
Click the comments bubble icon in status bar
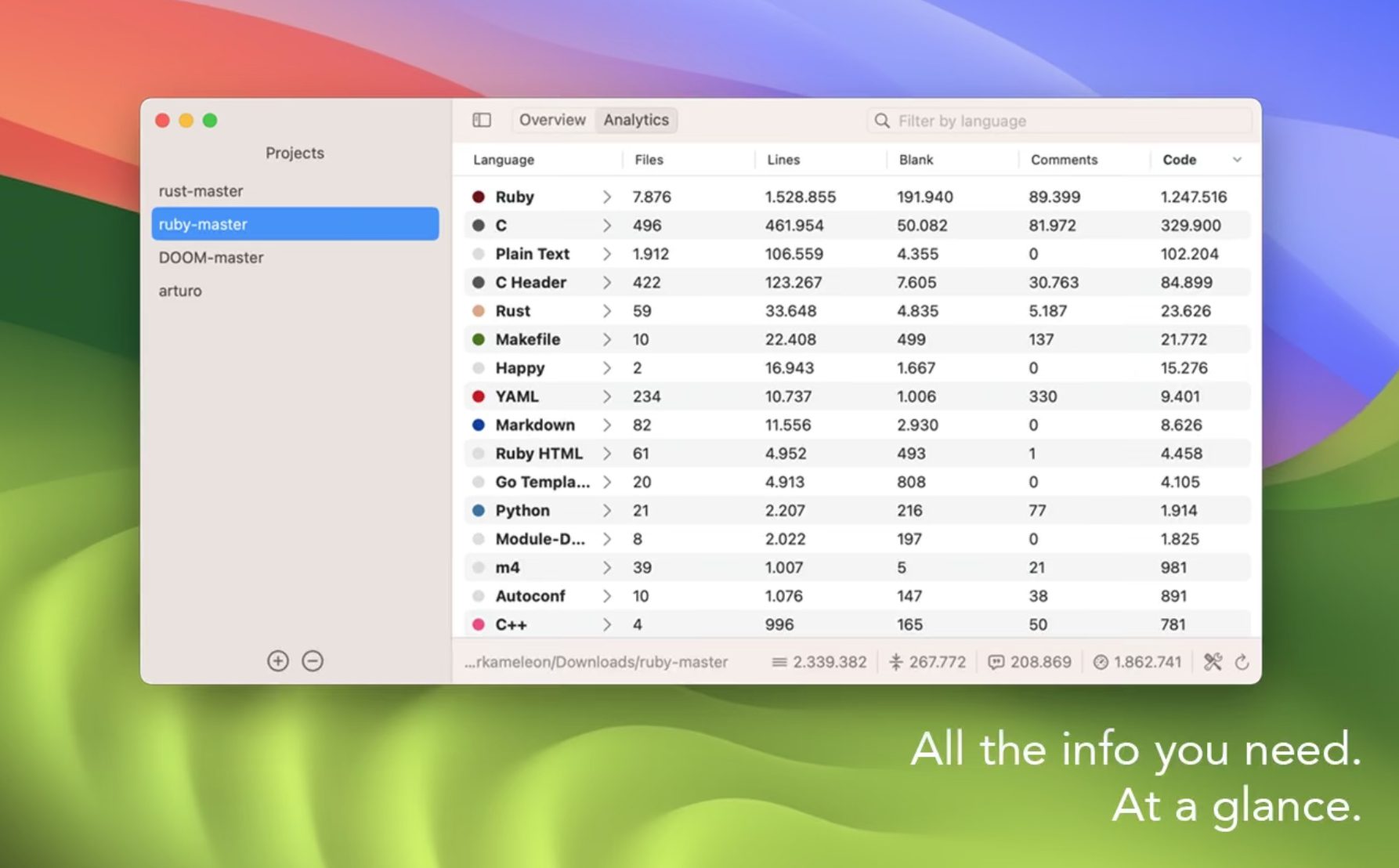click(996, 662)
